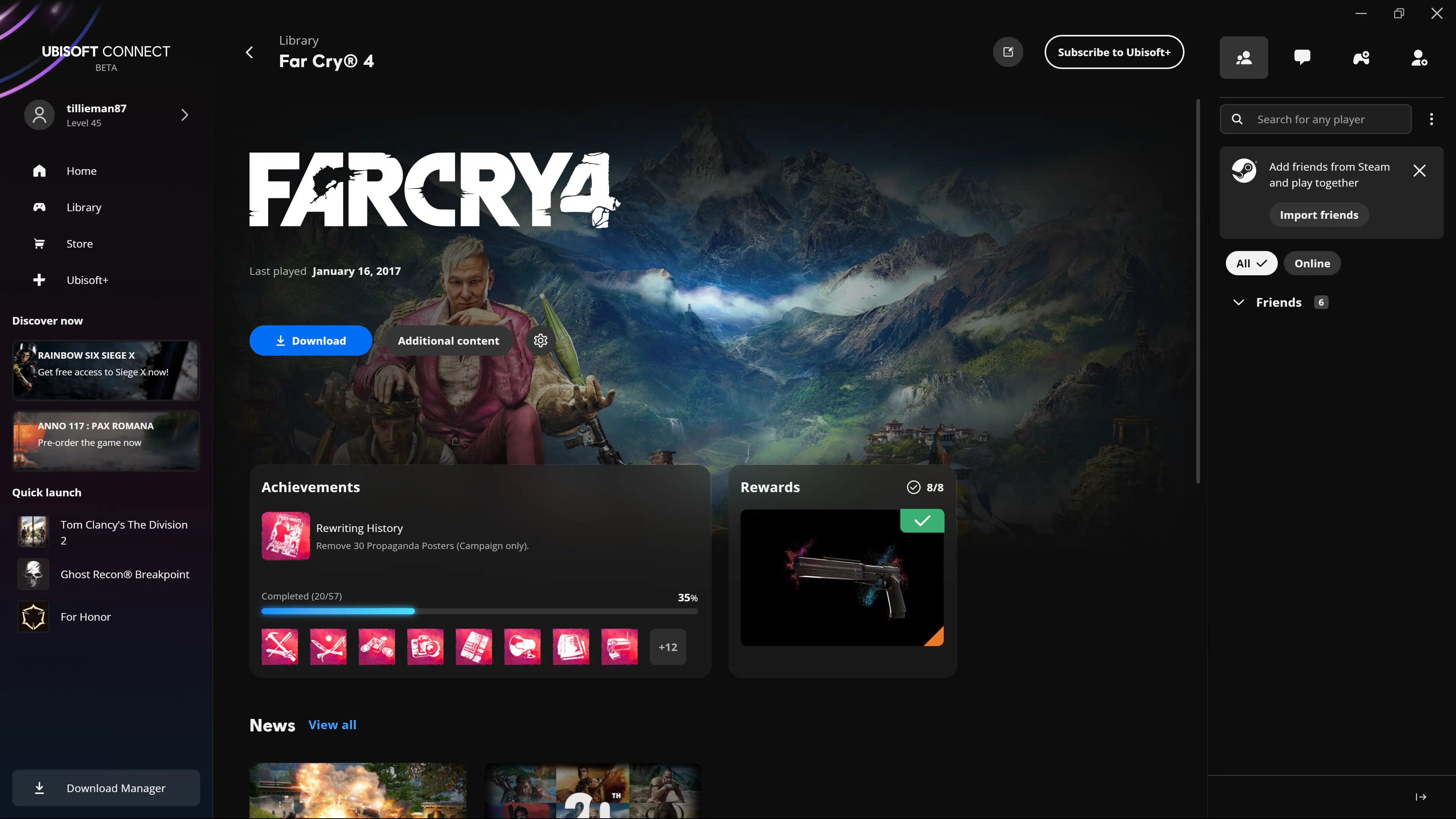Click the Home house icon

[x=39, y=171]
